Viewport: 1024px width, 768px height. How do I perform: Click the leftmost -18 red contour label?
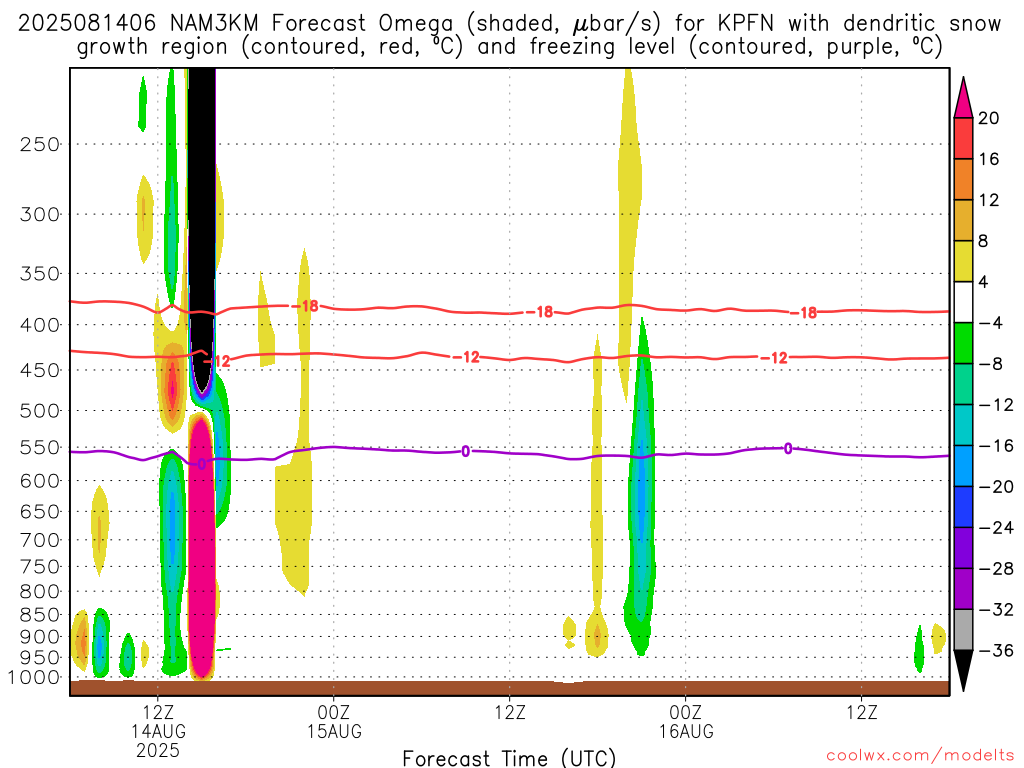coord(305,306)
